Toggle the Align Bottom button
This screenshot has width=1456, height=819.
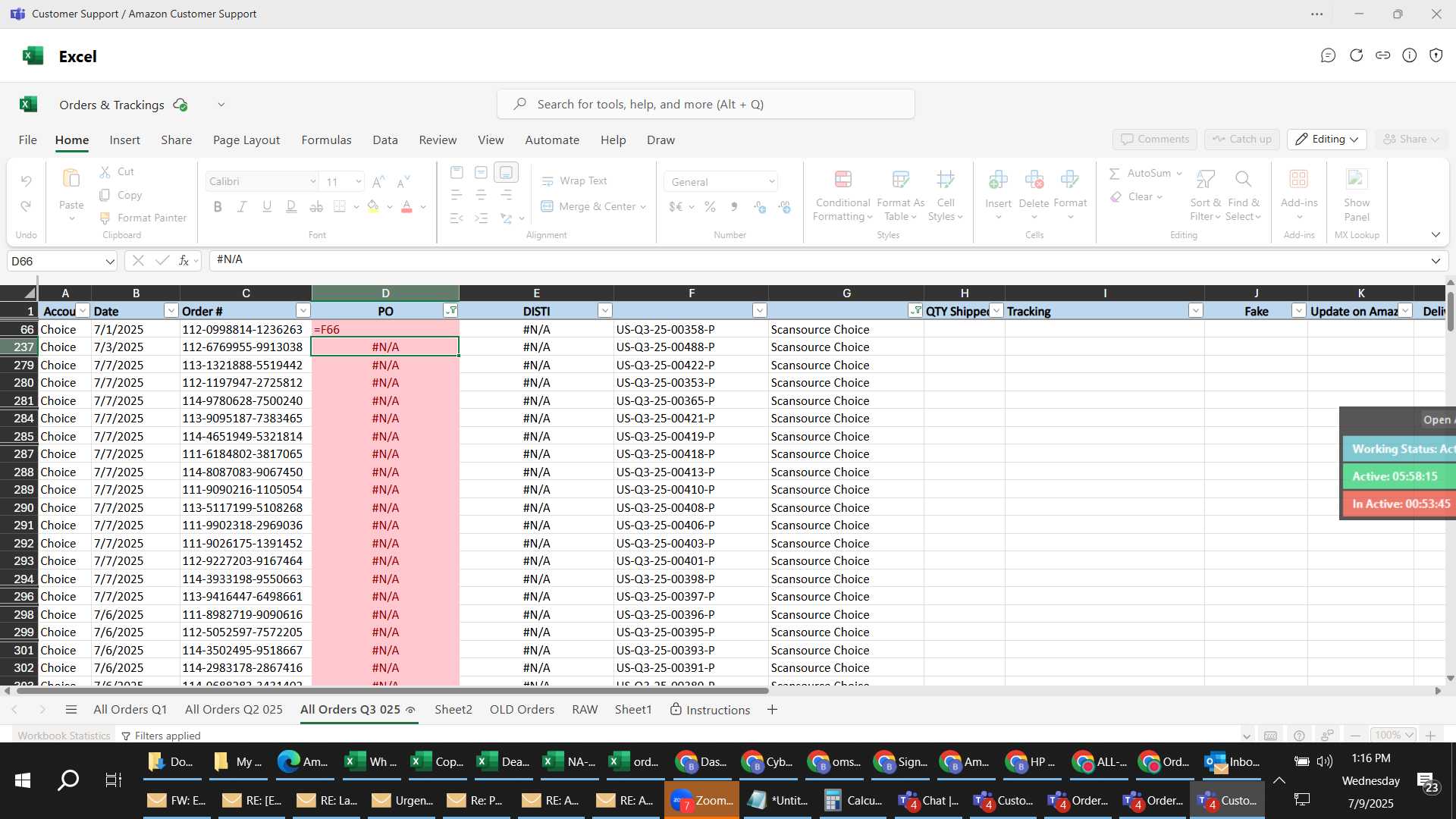click(x=506, y=173)
